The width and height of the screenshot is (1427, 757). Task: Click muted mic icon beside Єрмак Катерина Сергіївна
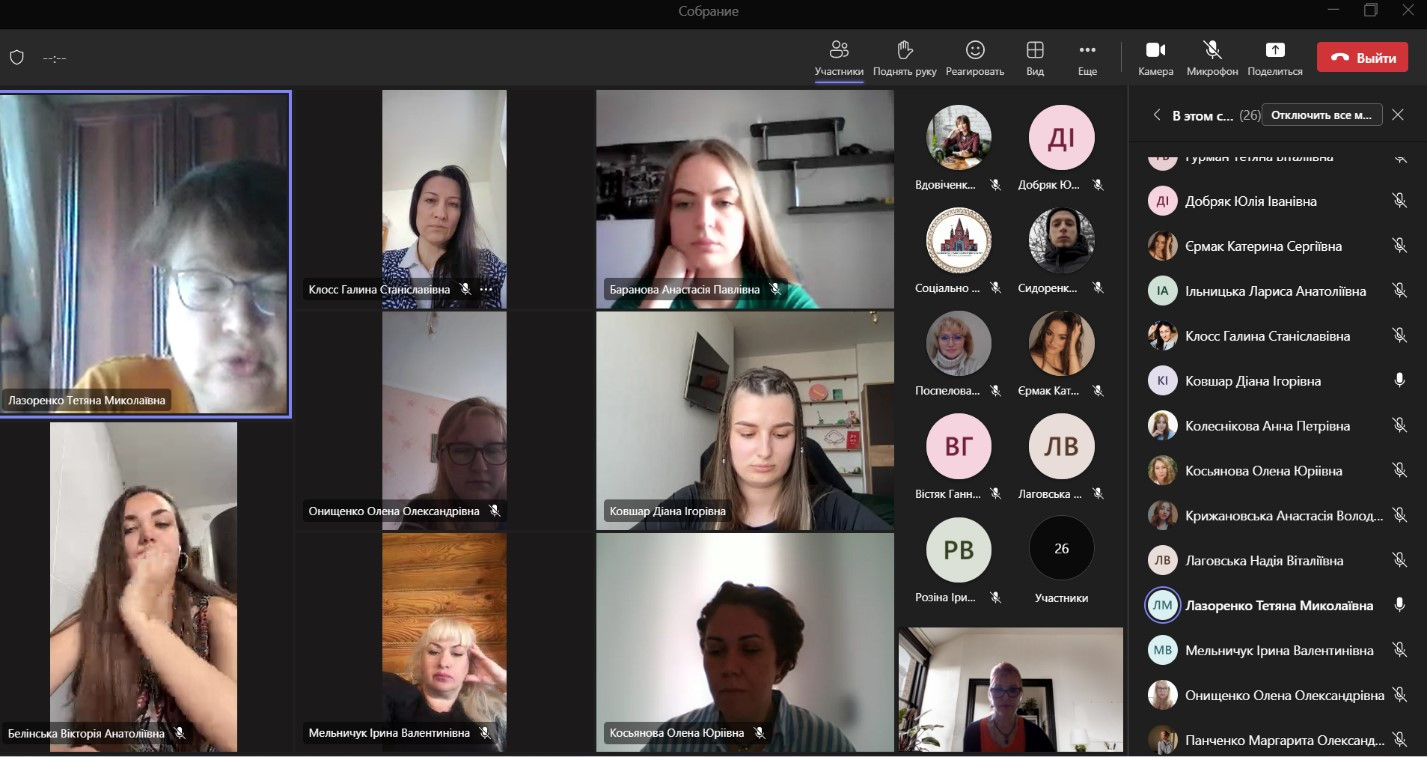tap(1400, 246)
